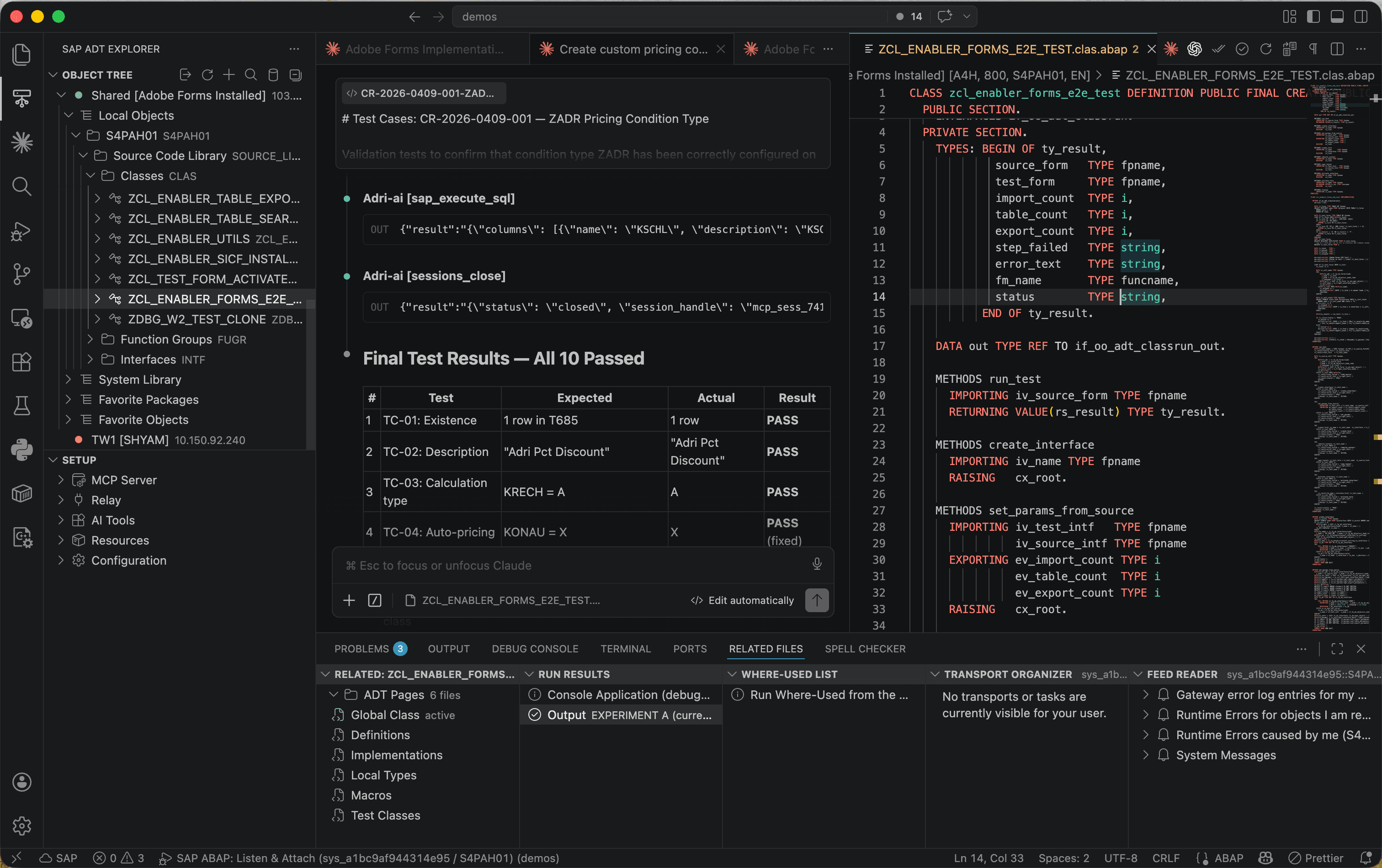The width and height of the screenshot is (1382, 868).
Task: Open the Claude starburst view in activity bar
Action: coord(21,142)
